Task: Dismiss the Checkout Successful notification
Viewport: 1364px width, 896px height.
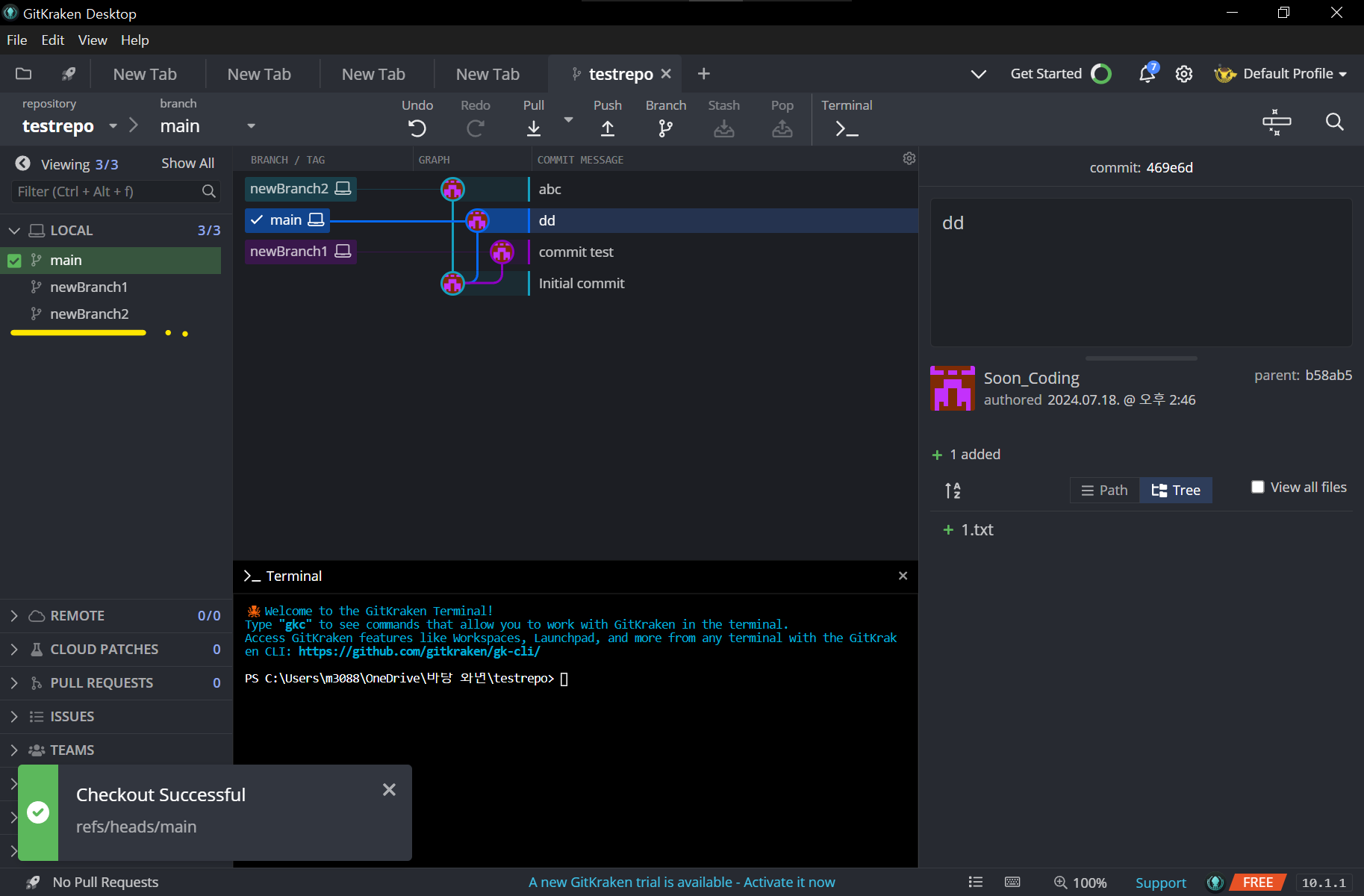Action: (x=389, y=789)
